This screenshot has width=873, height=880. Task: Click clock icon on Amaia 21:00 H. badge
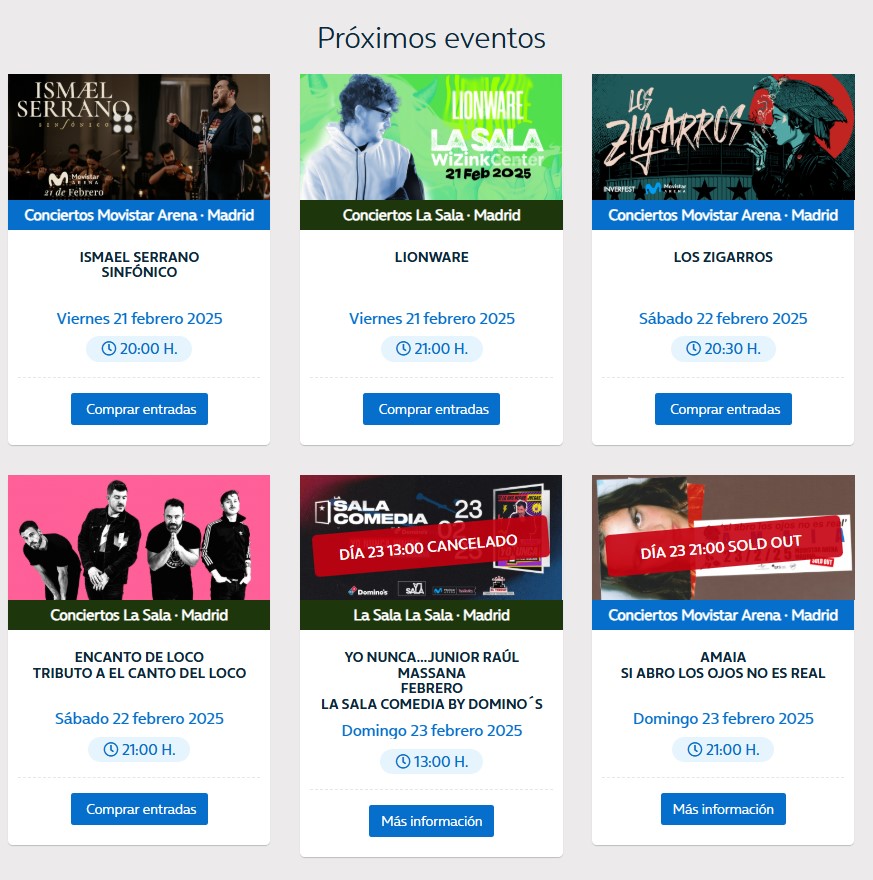click(x=695, y=749)
